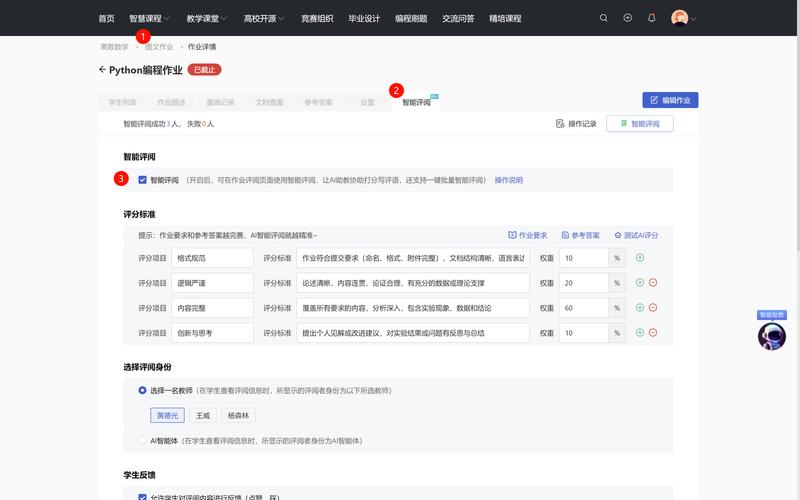The width and height of the screenshot is (800, 500).
Task: Uncheck the 智能评阅 checkbox
Action: pos(142,180)
